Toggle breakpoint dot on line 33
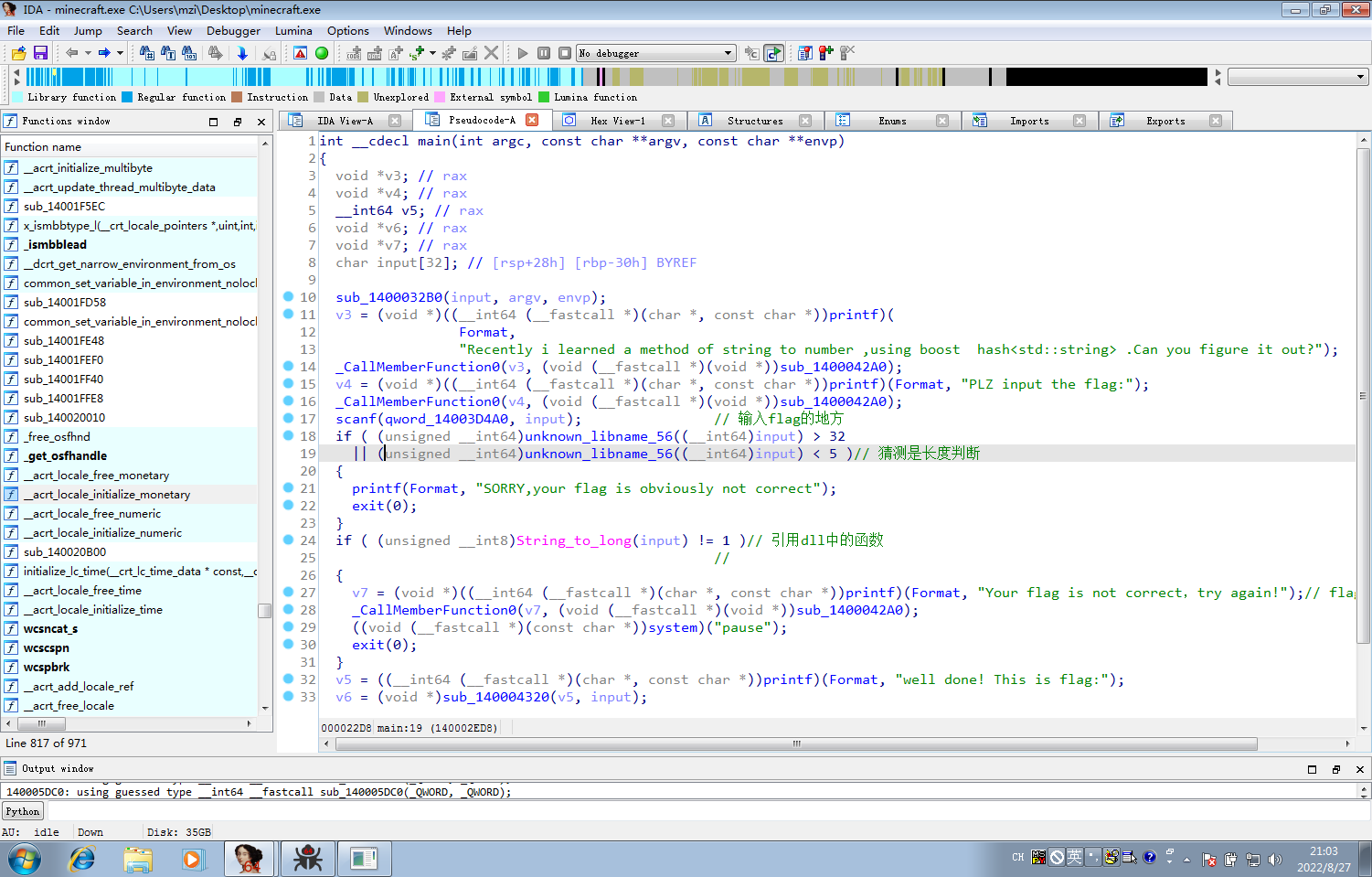The image size is (1372, 877). pos(288,696)
